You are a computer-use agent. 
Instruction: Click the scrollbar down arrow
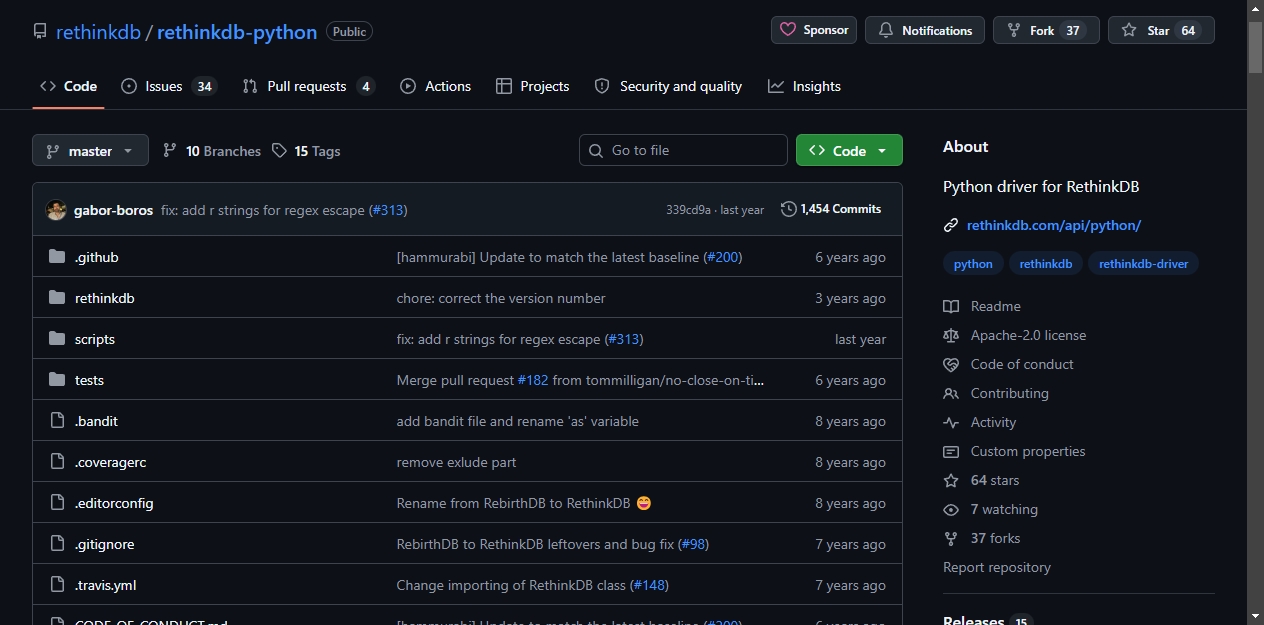click(x=1255, y=615)
